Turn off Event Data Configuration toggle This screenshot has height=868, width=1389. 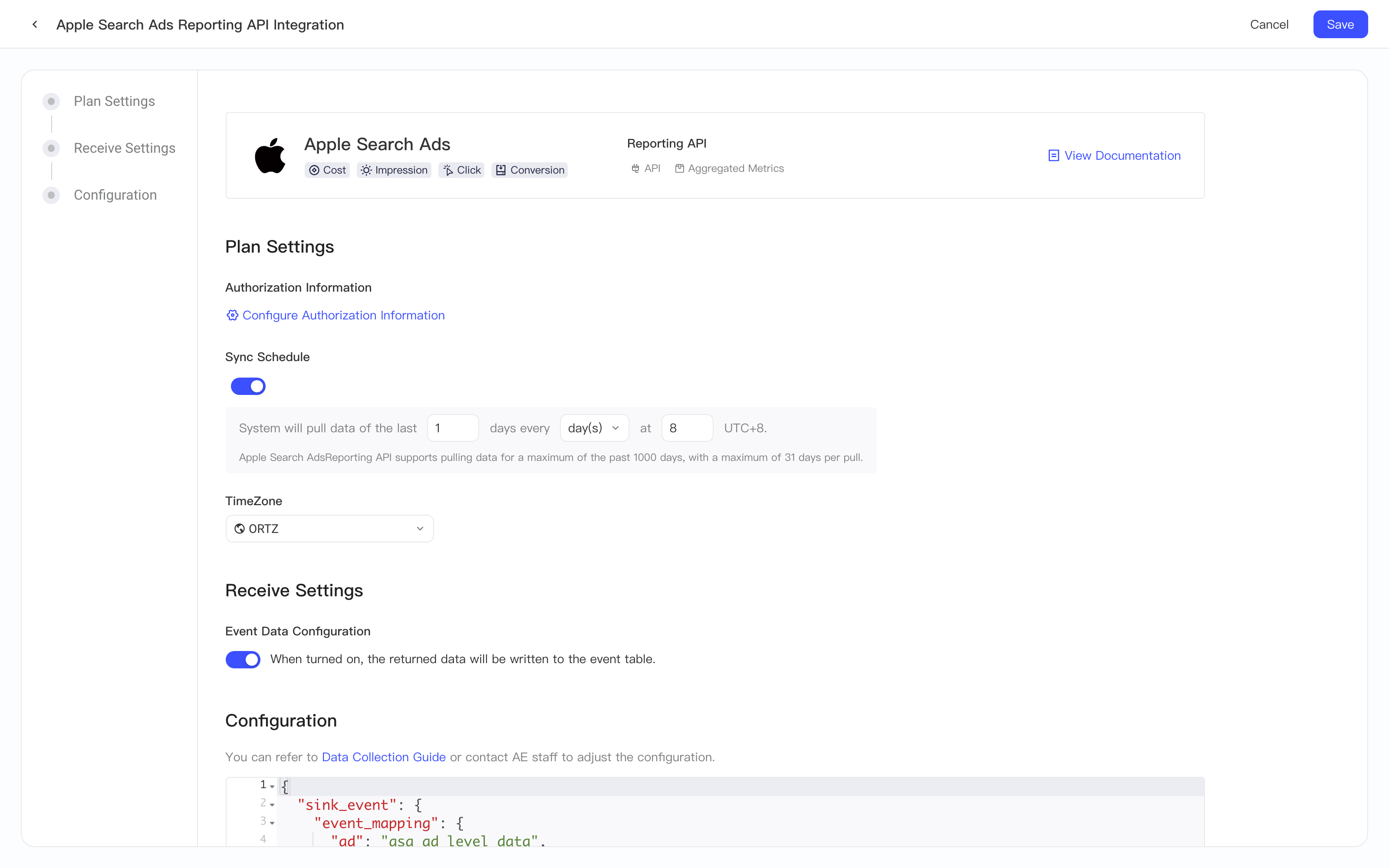[243, 660]
